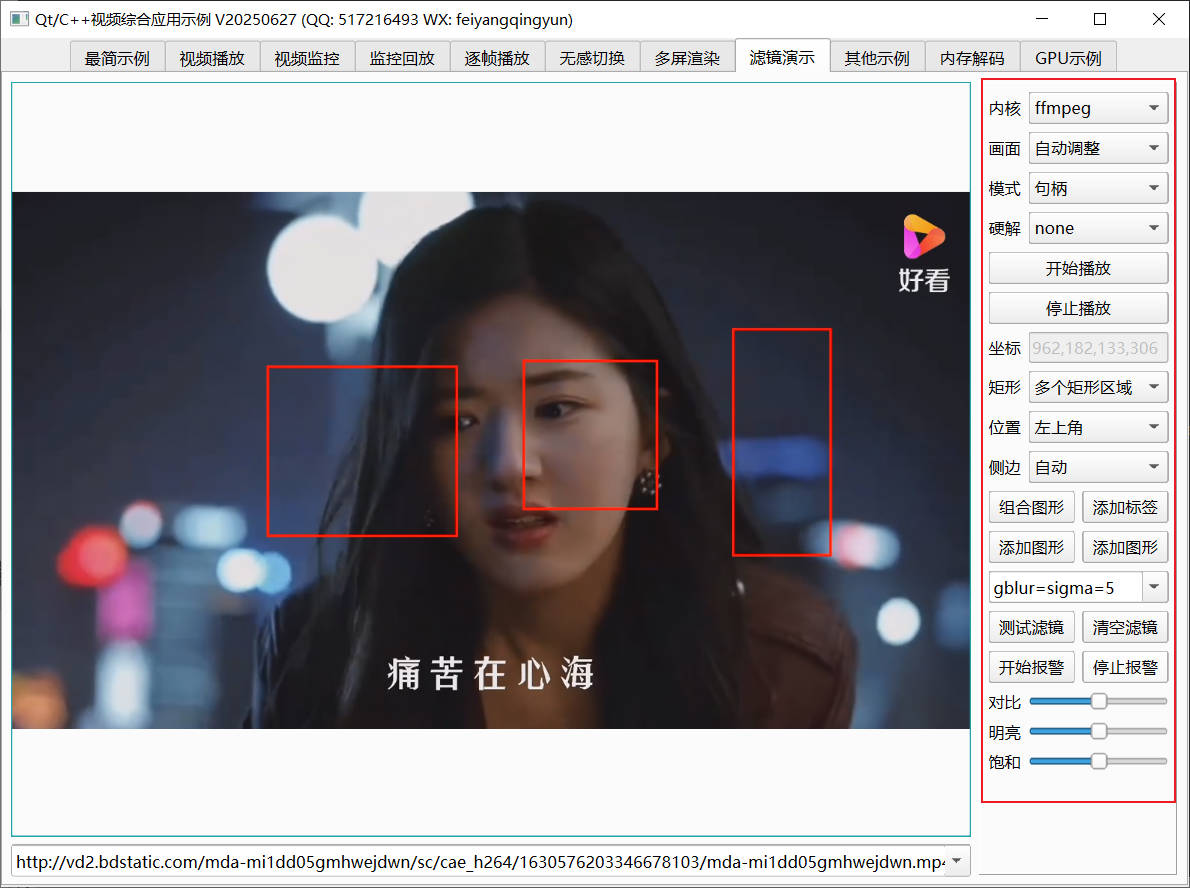Click the 测试滤镜 button
The height and width of the screenshot is (888, 1190).
[1031, 628]
